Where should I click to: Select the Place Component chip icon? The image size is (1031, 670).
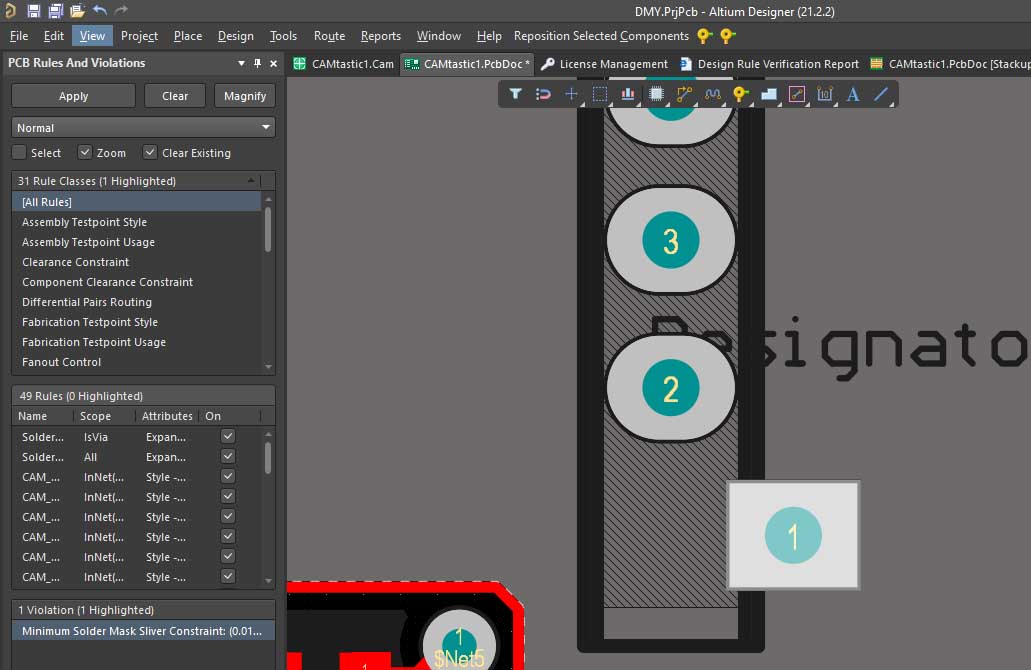pos(656,94)
